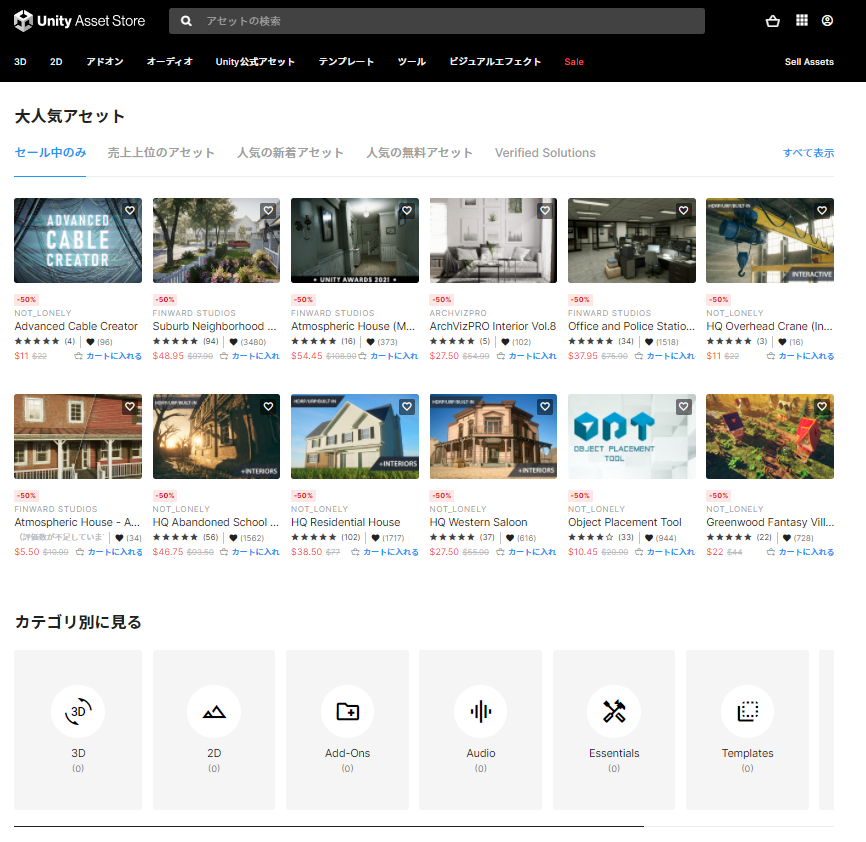The width and height of the screenshot is (866, 842).
Task: Add ArchVizPRO Interior Vol.8 to cart
Action: coord(527,356)
